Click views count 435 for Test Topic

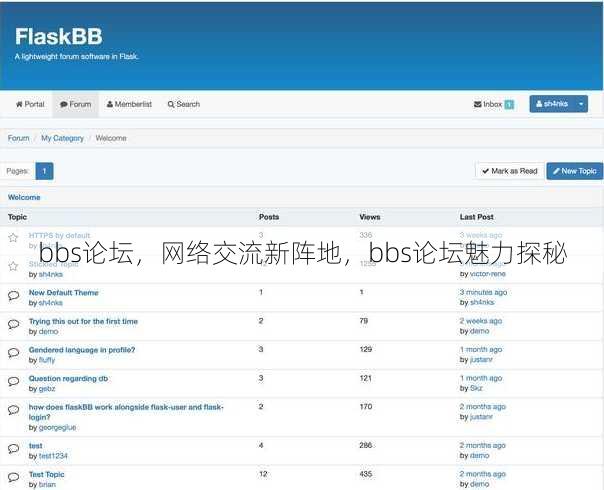(366, 474)
